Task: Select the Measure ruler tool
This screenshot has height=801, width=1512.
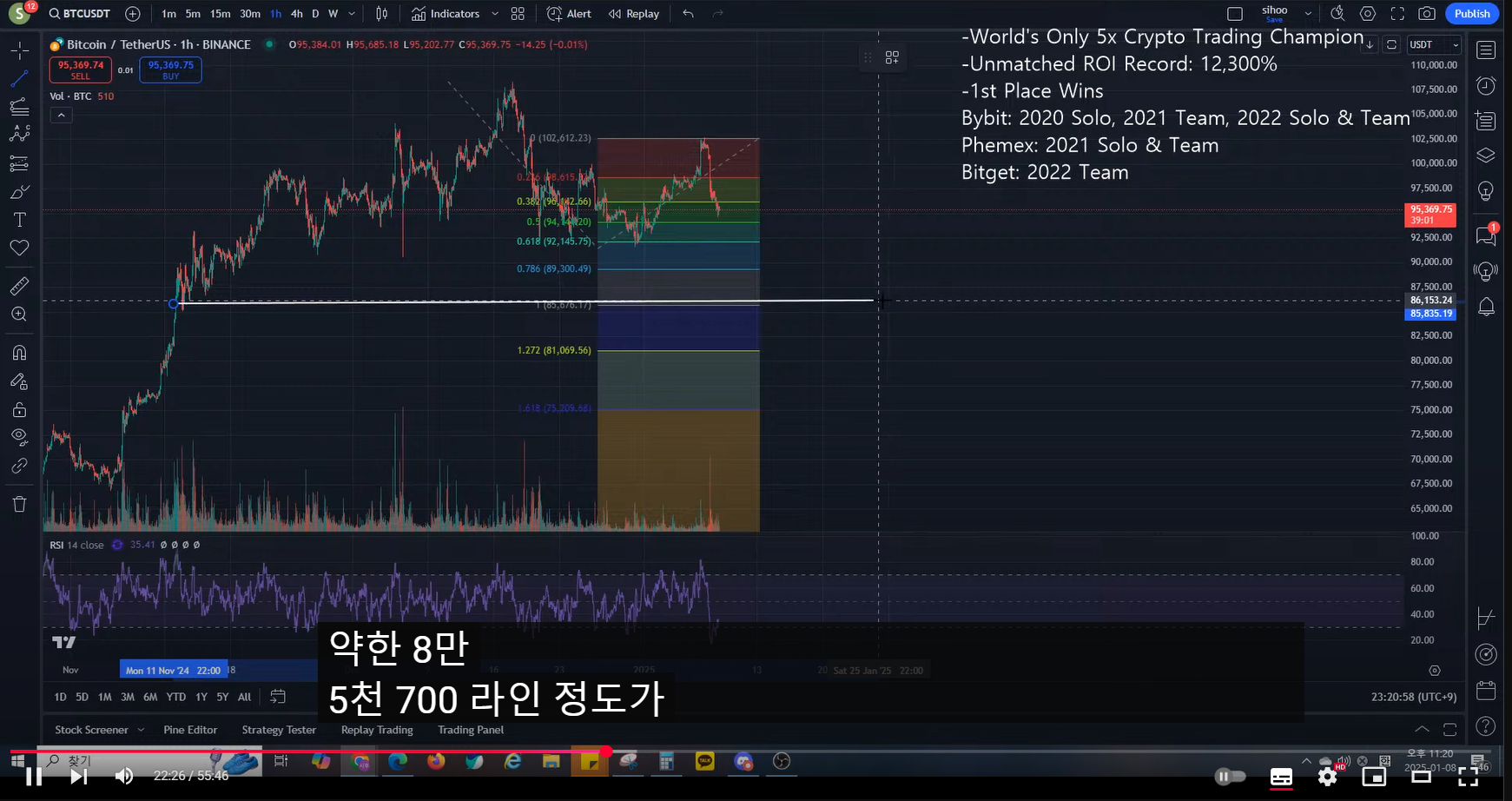Action: click(19, 286)
